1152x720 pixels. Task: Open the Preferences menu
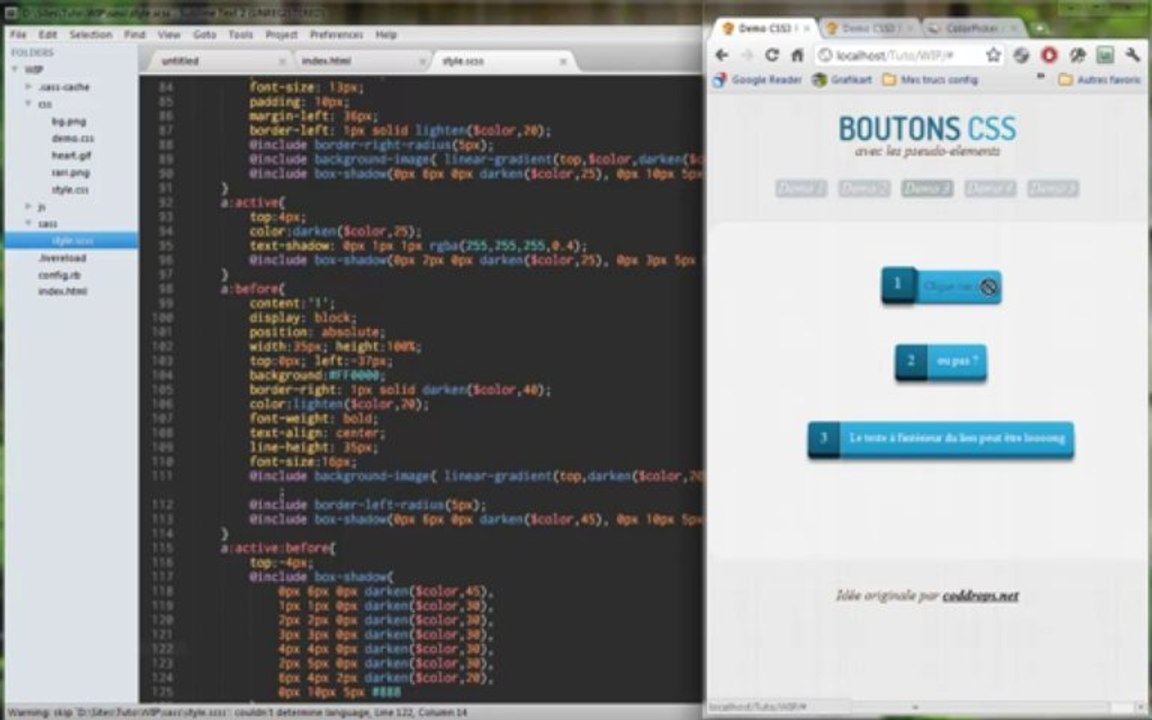pyautogui.click(x=336, y=35)
